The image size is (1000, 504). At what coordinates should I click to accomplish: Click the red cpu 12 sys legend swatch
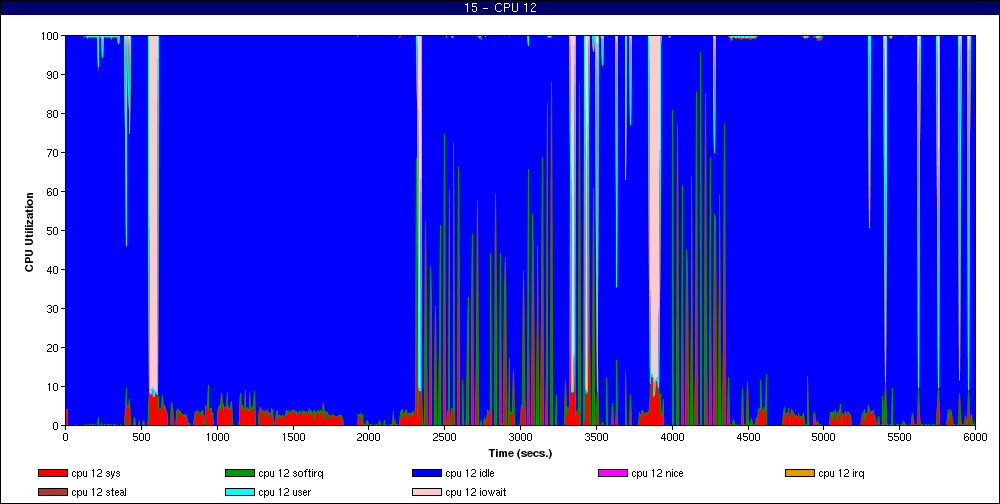(52, 473)
